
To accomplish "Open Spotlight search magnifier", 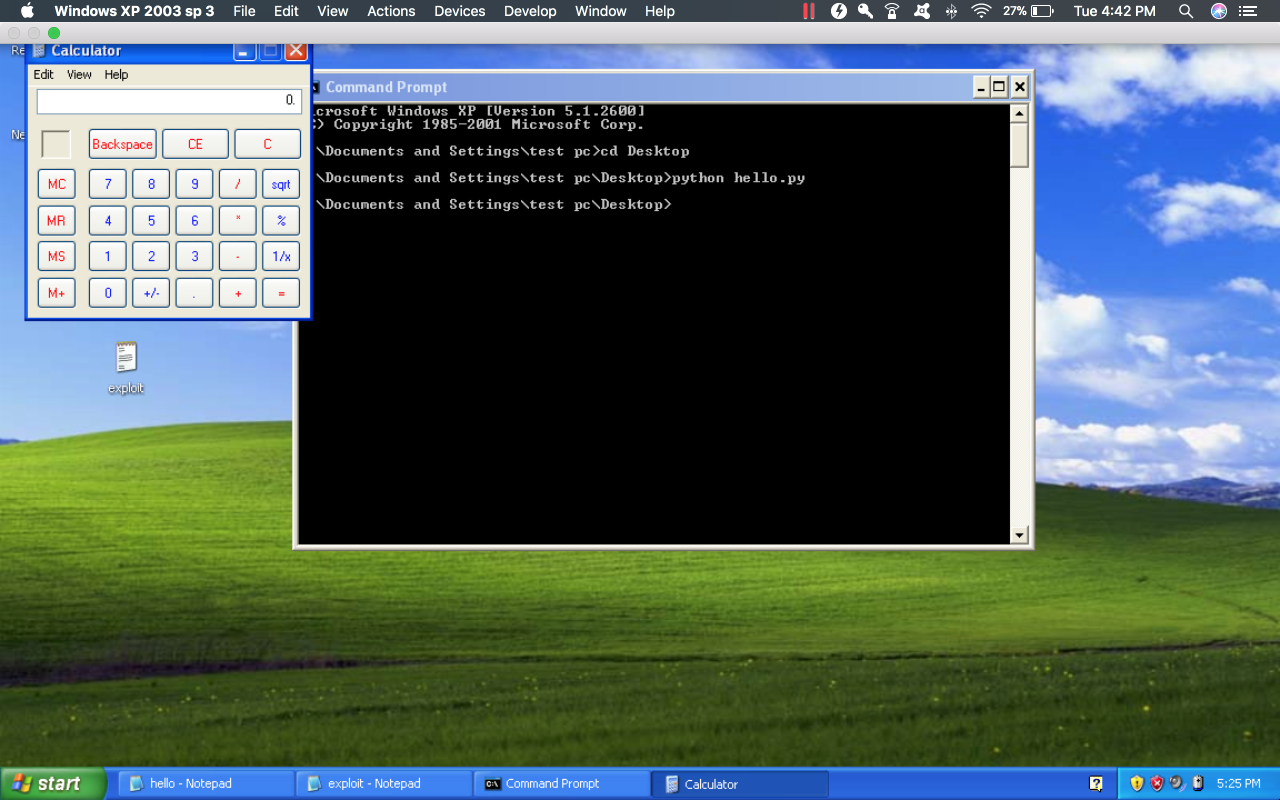I will click(x=1186, y=11).
